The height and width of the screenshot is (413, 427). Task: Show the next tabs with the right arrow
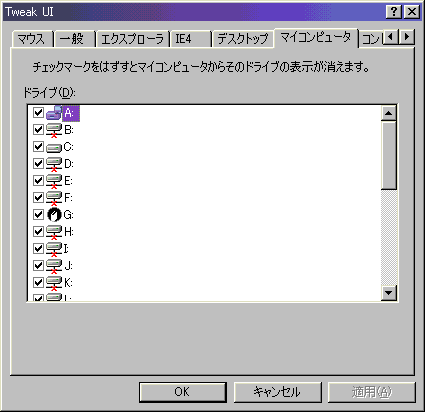(x=407, y=37)
